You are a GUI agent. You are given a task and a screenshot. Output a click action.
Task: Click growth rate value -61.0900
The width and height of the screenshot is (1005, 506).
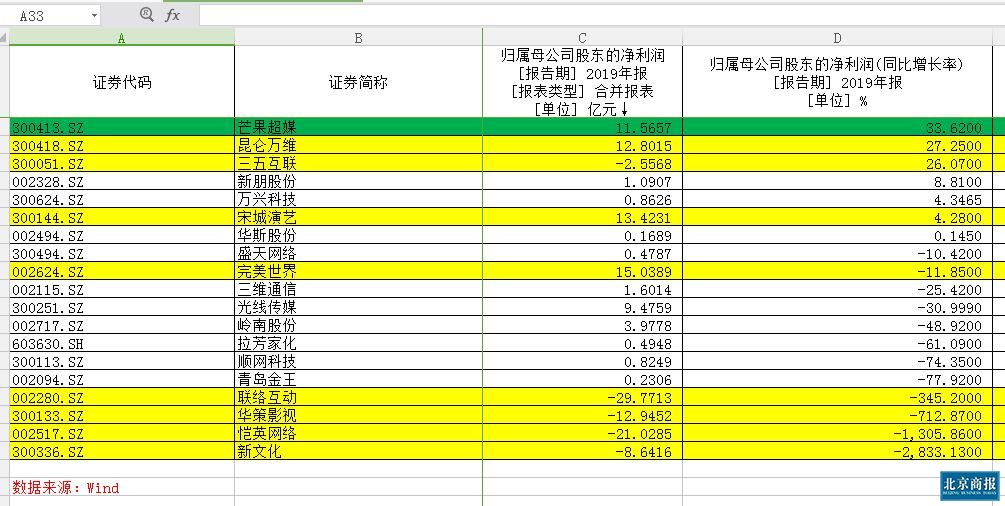(x=837, y=342)
